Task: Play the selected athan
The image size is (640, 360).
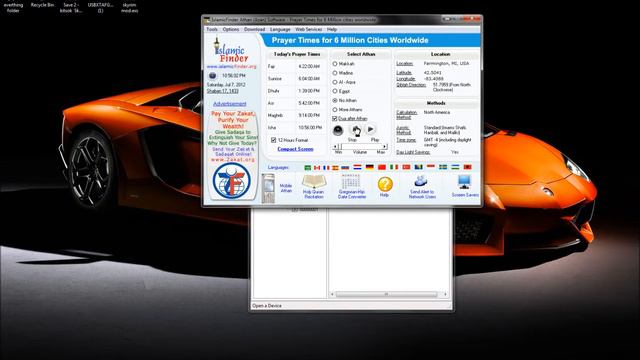Action: (371, 129)
